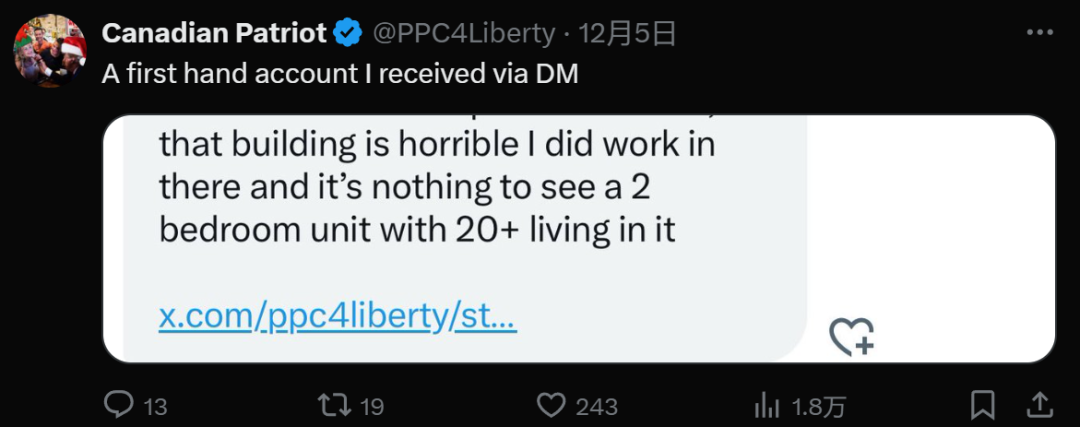This screenshot has height=427, width=1080.
Task: Open the Canadian Patriot profile avatar
Action: [x=50, y=50]
